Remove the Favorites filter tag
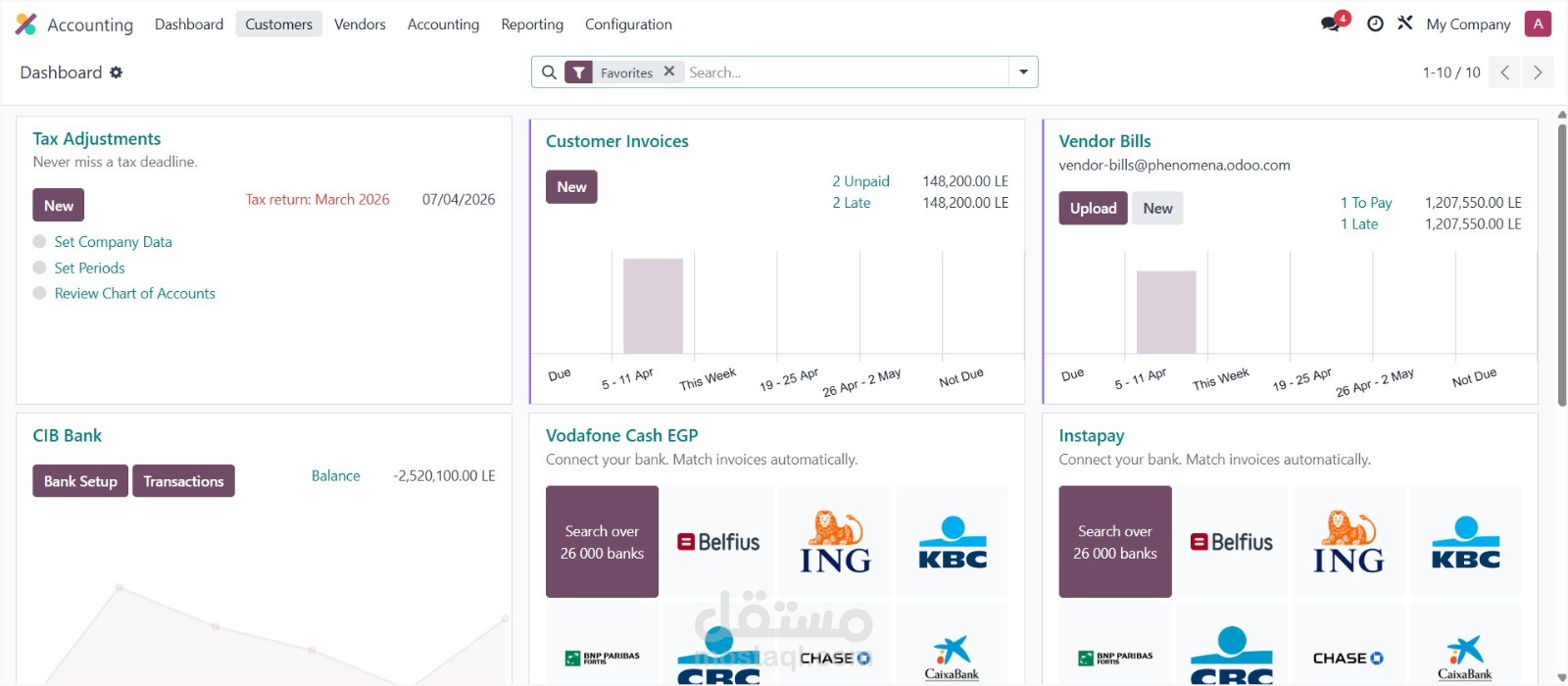The image size is (1568, 686). point(668,72)
